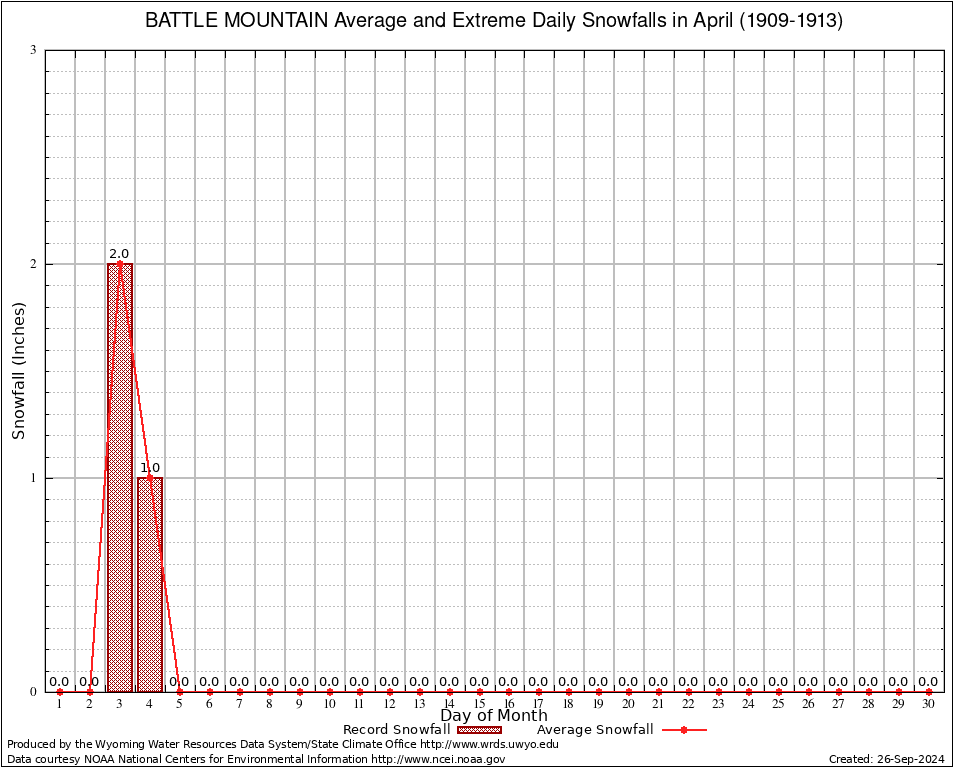Select the day 1 tick label
This screenshot has width=954, height=768.
pos(60,705)
